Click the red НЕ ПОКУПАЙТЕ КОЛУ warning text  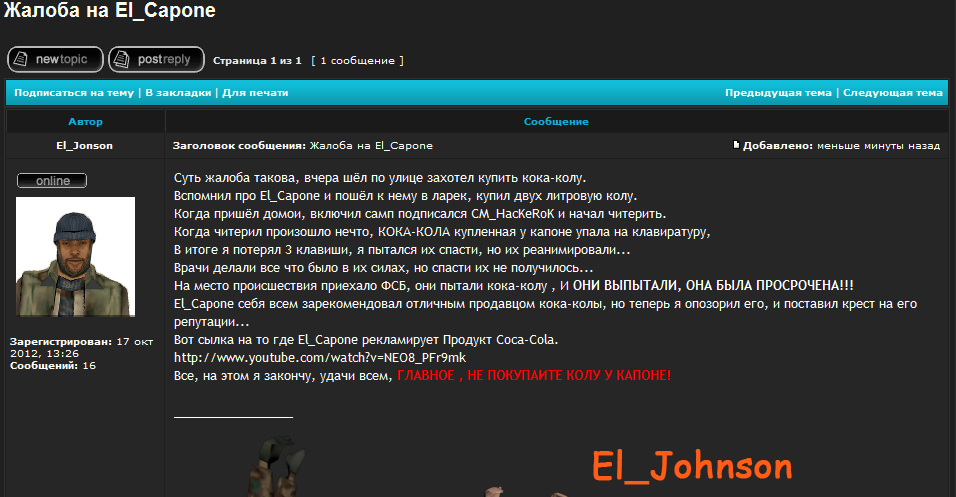[x=534, y=375]
